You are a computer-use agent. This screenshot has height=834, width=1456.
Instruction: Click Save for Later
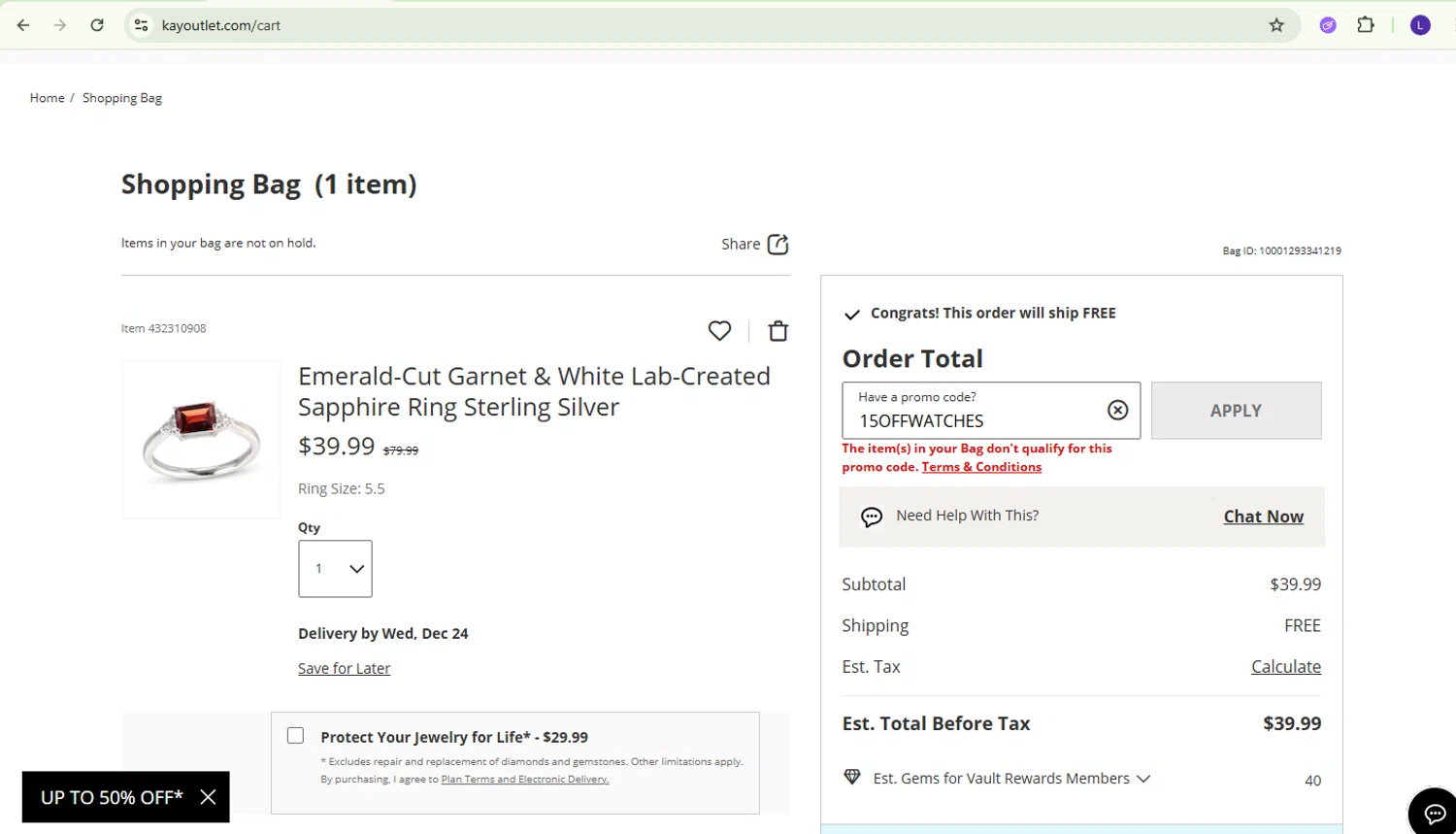(x=344, y=668)
